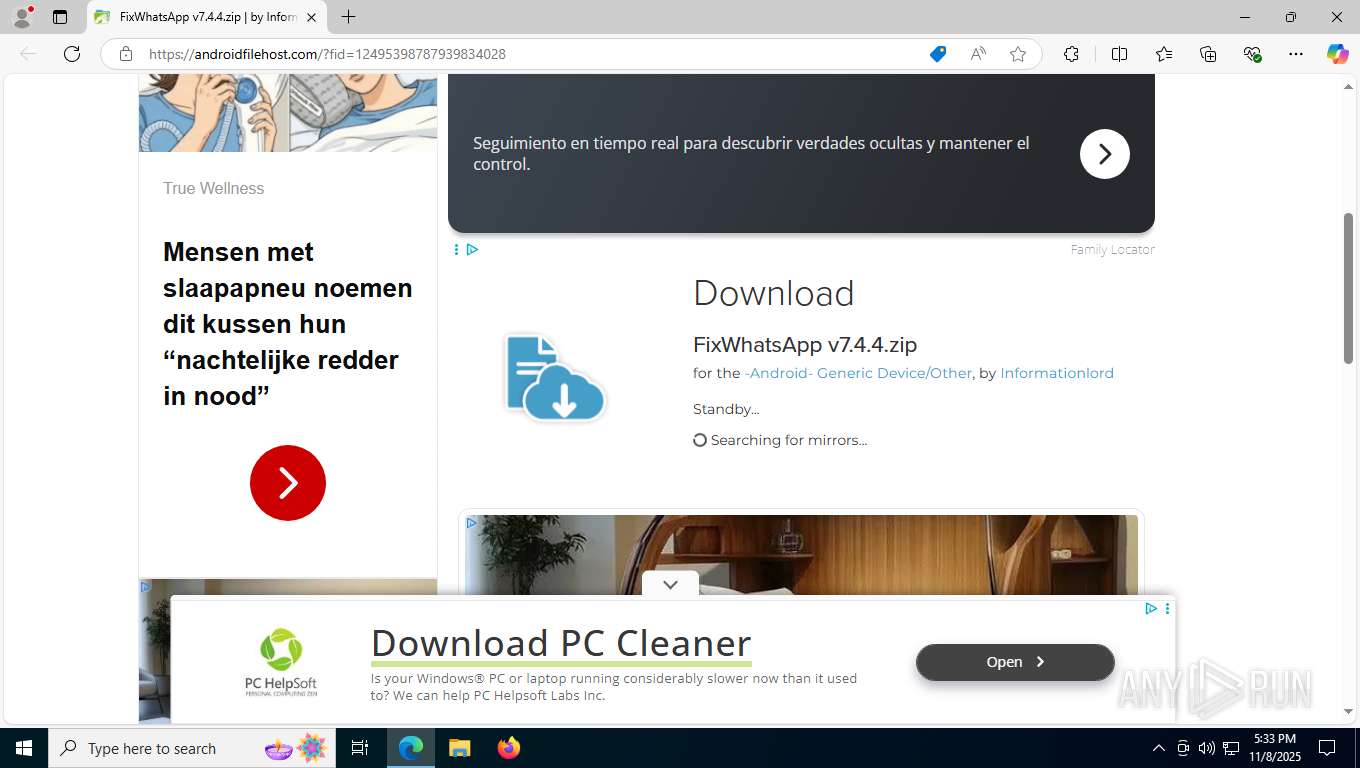Click the PC HelpSoft logo
The width and height of the screenshot is (1360, 768).
point(281,661)
